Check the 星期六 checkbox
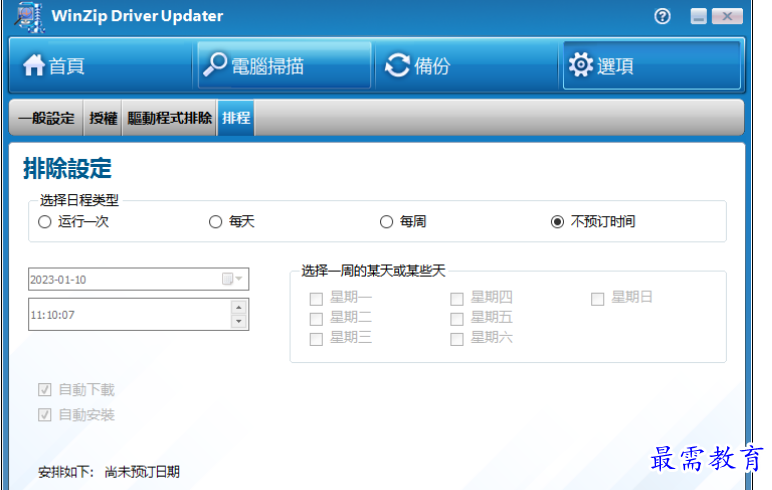 457,339
